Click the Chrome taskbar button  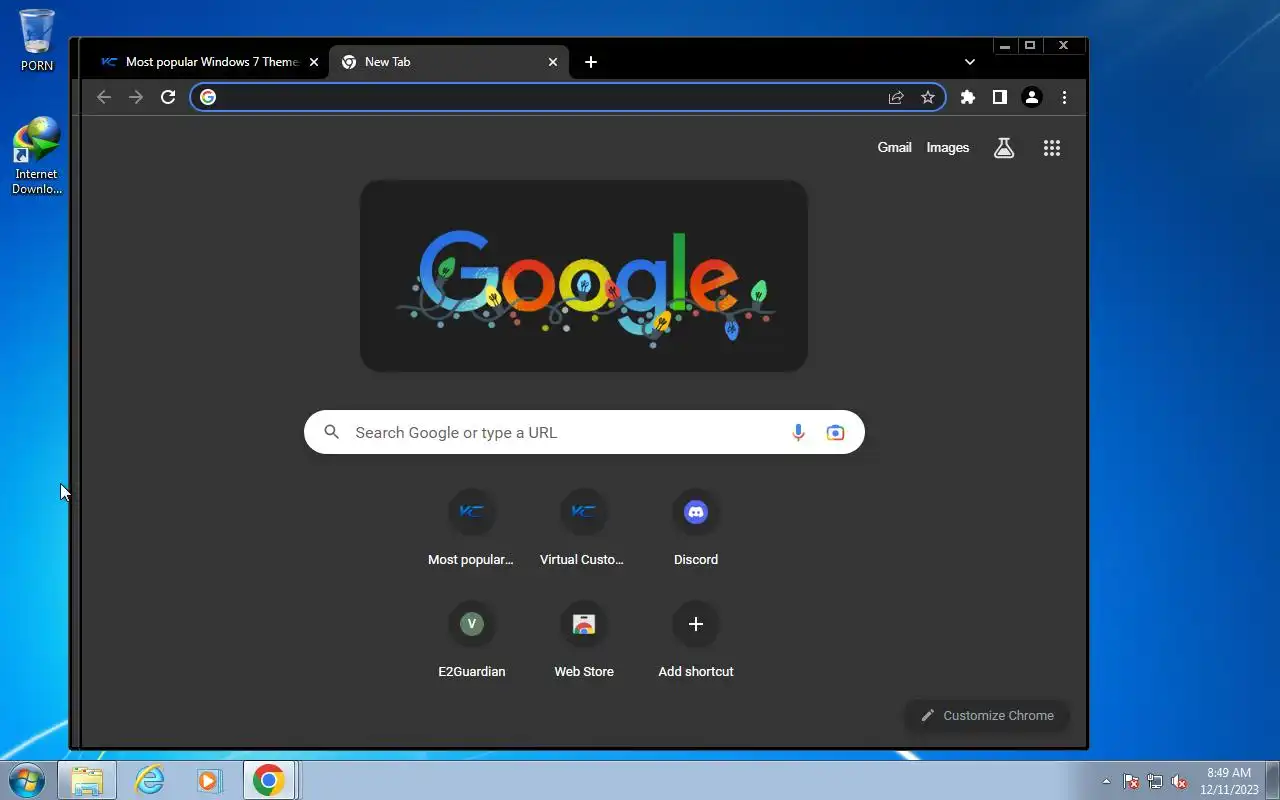[x=268, y=781]
